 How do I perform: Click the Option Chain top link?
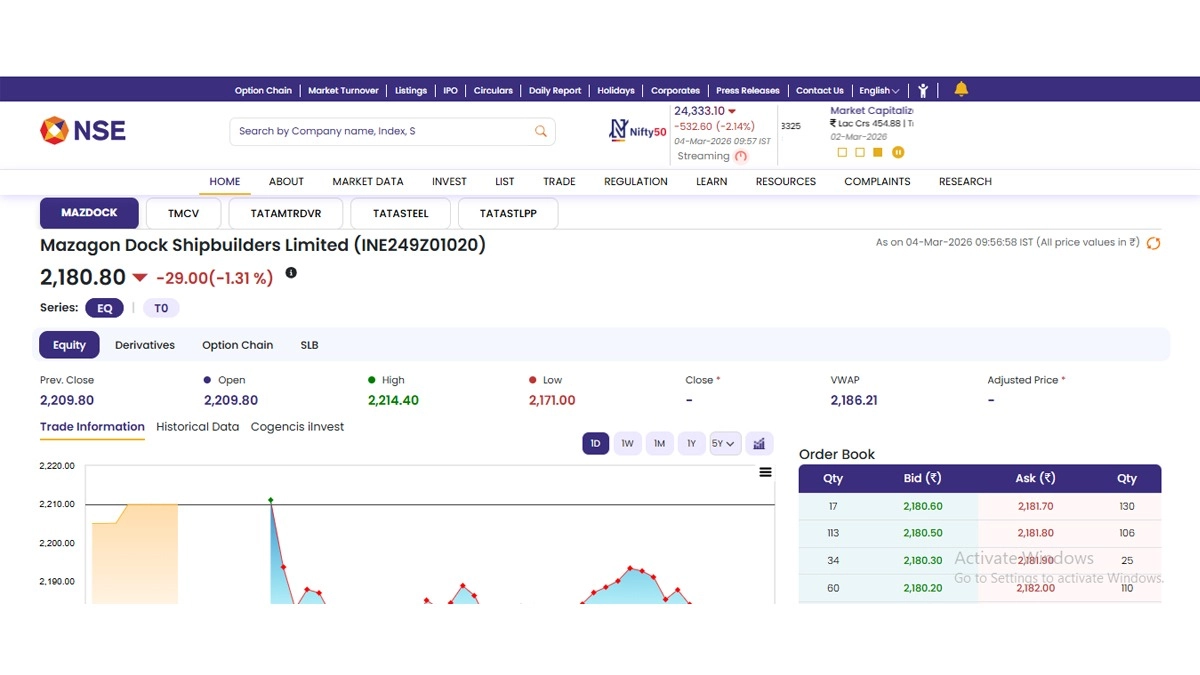tap(263, 90)
